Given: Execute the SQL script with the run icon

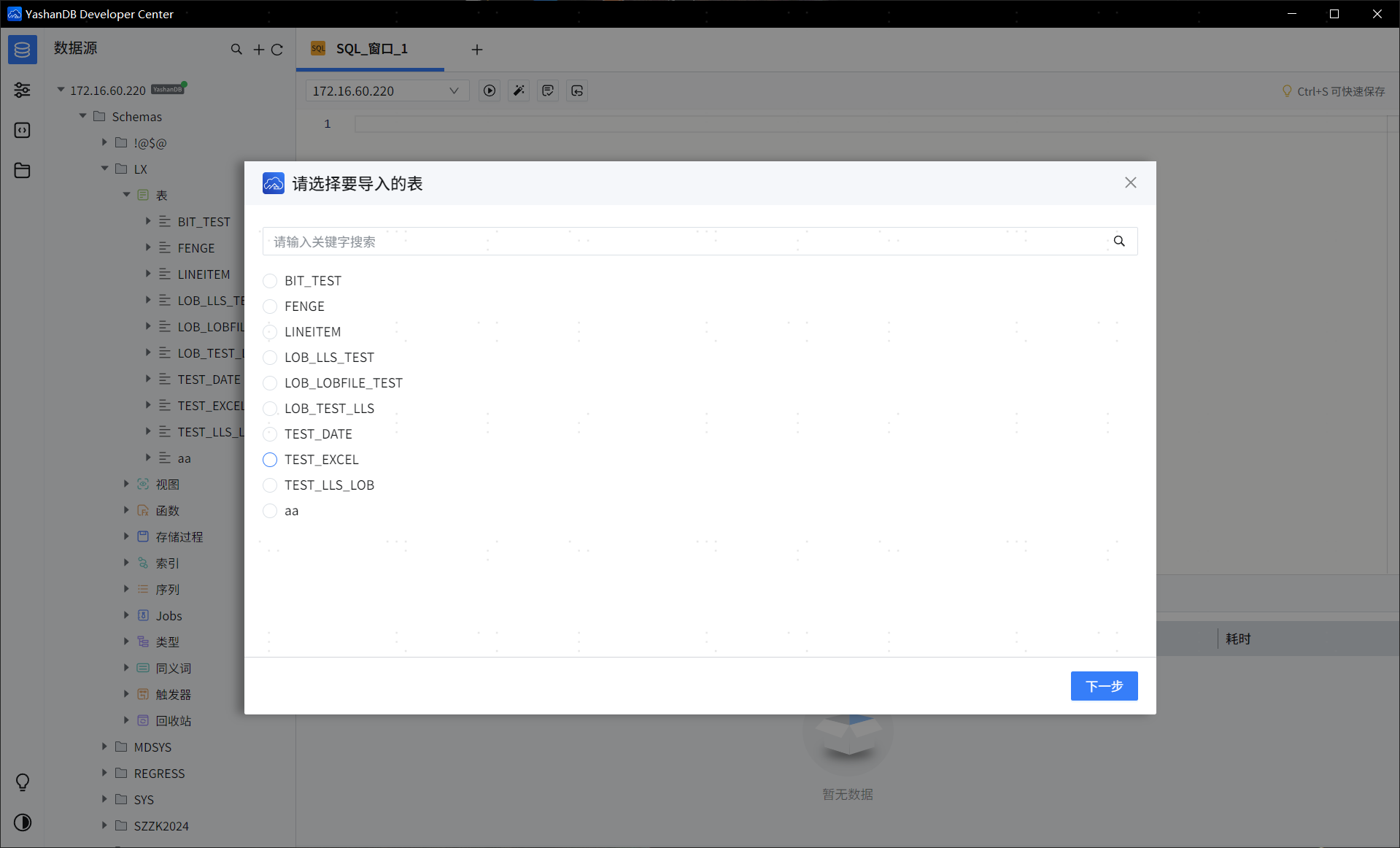Looking at the screenshot, I should click(x=489, y=90).
